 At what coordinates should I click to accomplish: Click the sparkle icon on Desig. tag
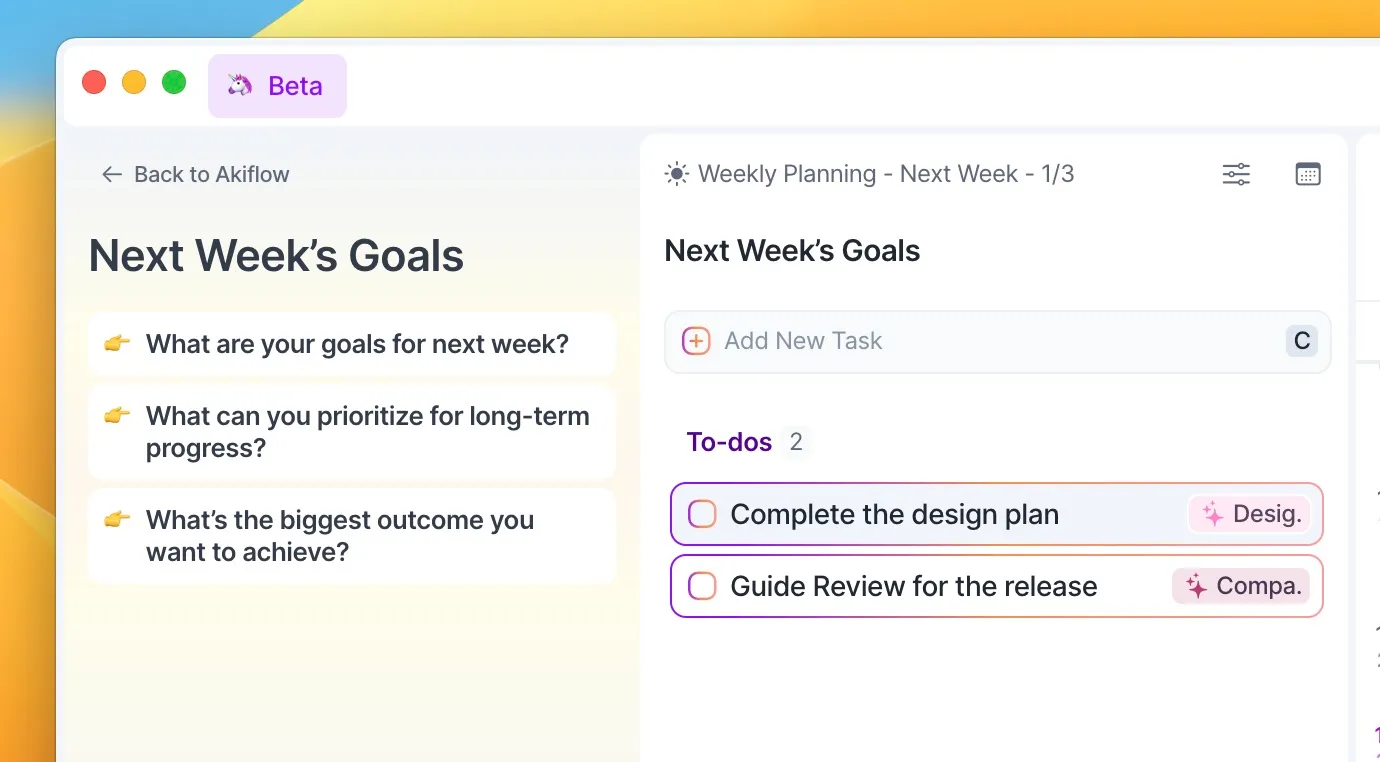1213,514
